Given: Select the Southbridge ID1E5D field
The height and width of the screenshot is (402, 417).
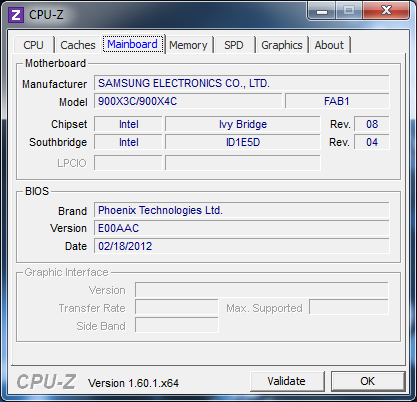Looking at the screenshot, I should pyautogui.click(x=243, y=142).
